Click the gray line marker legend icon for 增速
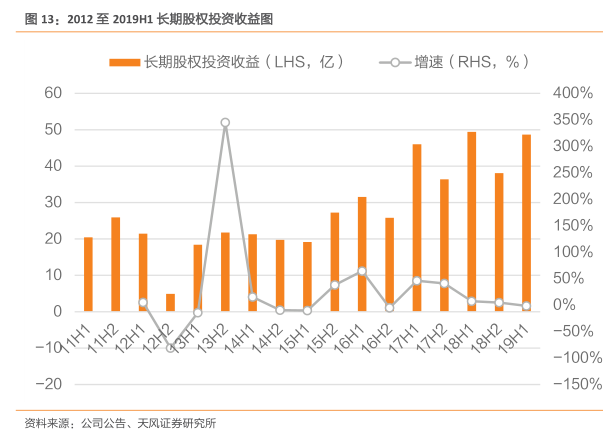The width and height of the screenshot is (603, 429). pos(394,62)
